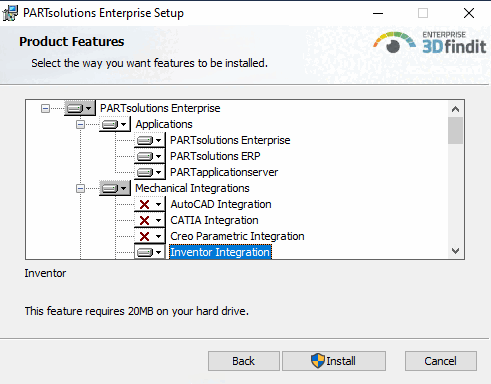Select the Applications tree item
The image size is (491, 384).
point(164,124)
